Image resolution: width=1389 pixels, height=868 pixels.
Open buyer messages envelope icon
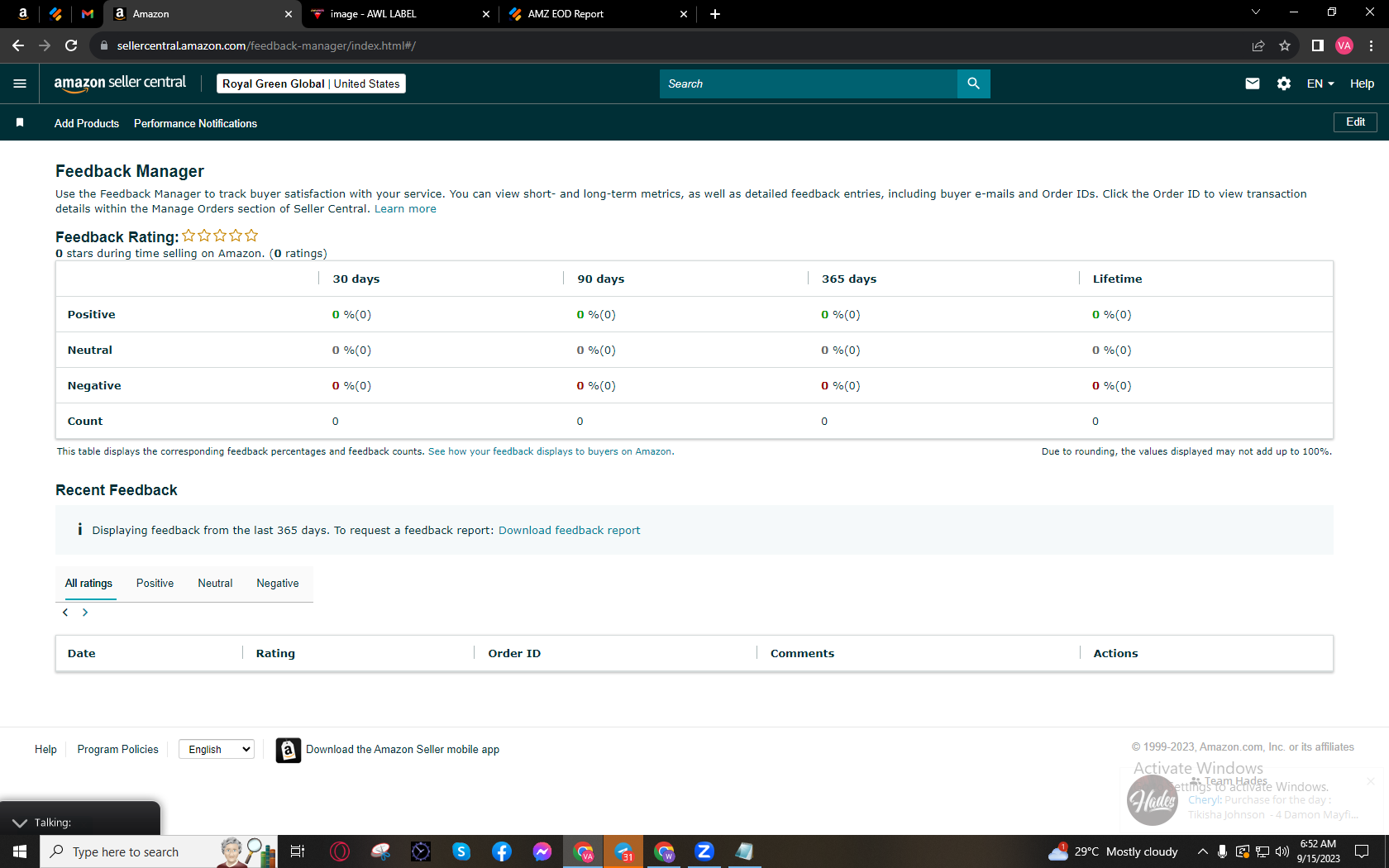pyautogui.click(x=1253, y=83)
